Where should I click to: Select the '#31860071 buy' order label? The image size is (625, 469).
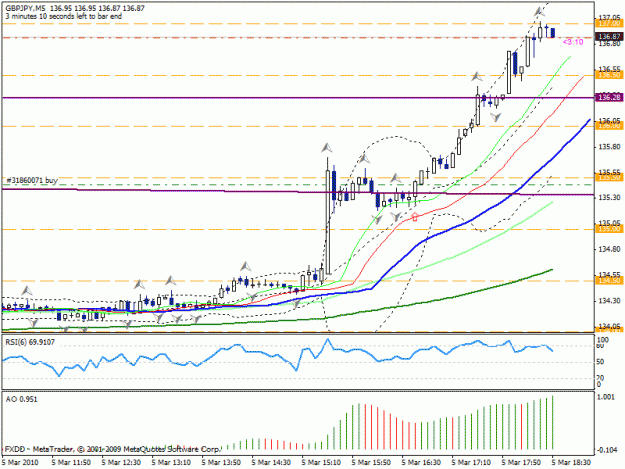32,181
